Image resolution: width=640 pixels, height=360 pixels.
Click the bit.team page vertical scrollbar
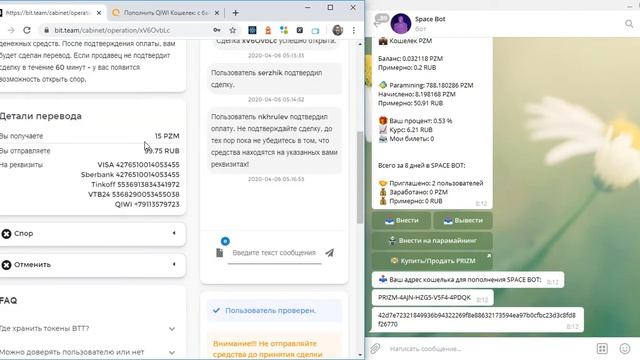click(360, 178)
